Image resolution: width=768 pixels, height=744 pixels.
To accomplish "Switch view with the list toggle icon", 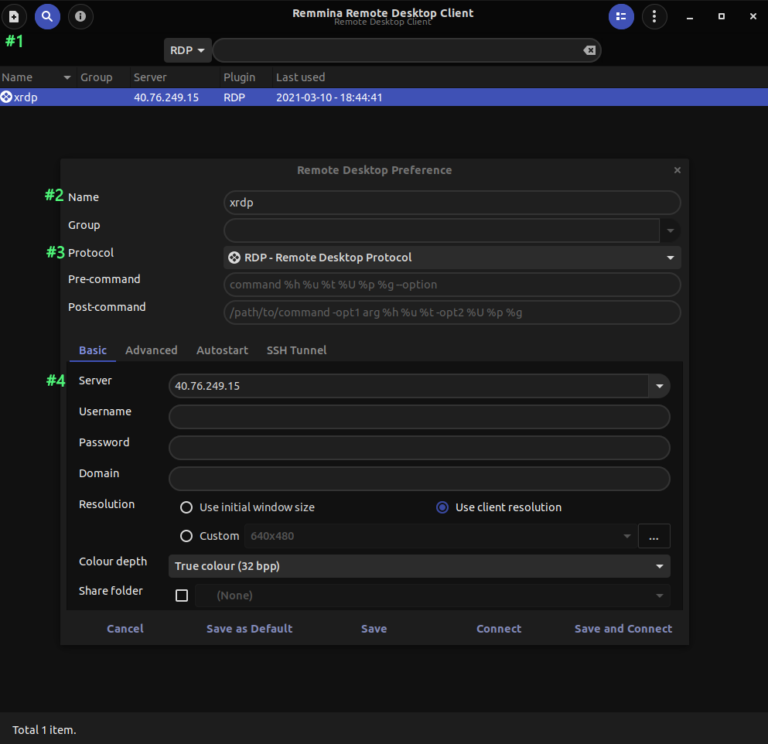I will 621,16.
